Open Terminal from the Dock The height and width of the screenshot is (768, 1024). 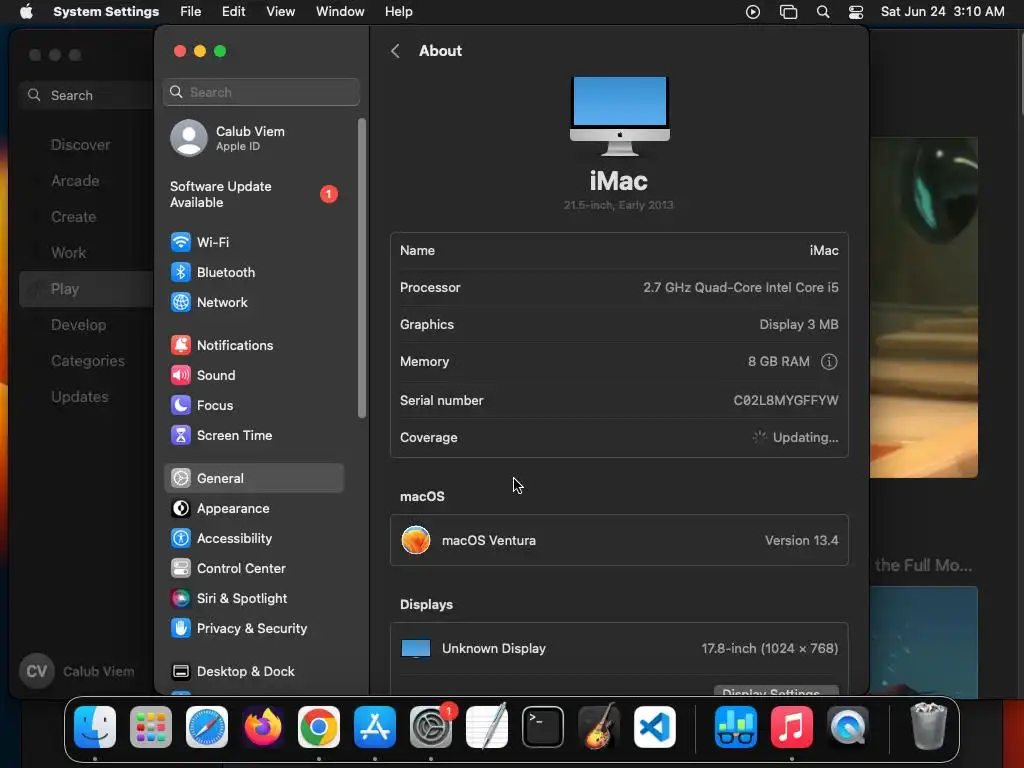pyautogui.click(x=543, y=727)
